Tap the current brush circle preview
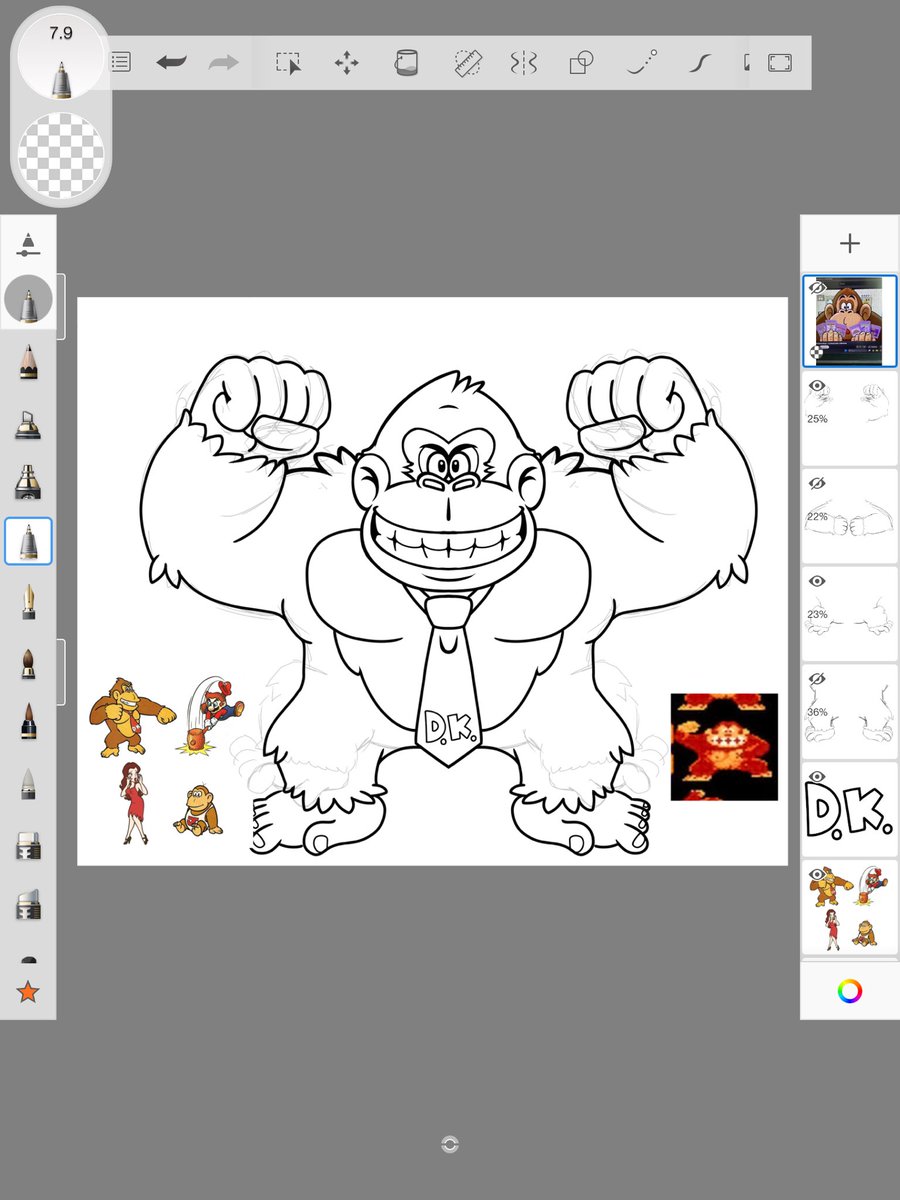The width and height of the screenshot is (900, 1200). (x=28, y=299)
